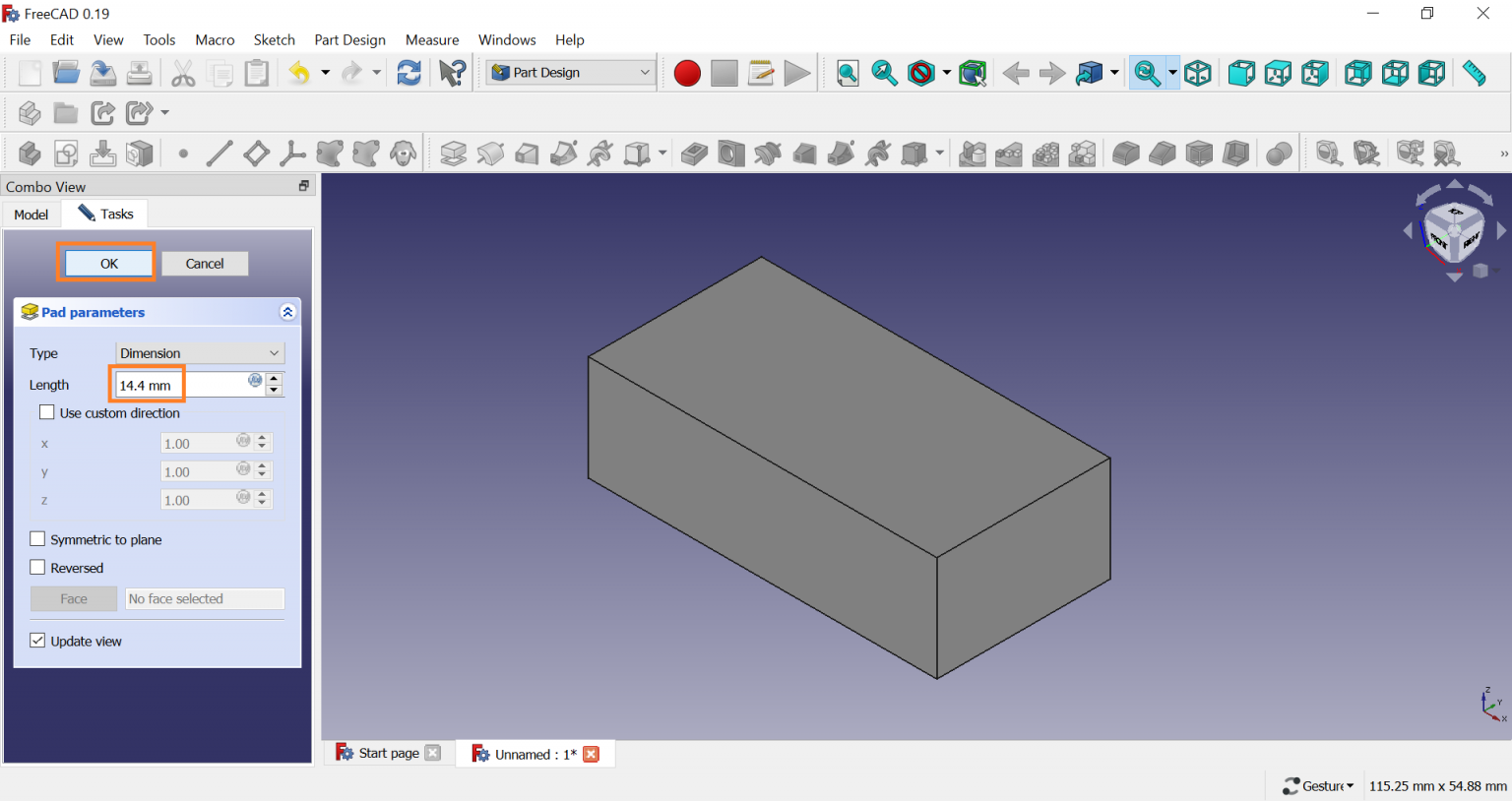This screenshot has height=801, width=1512.
Task: Open the Part Design workbench dropdown
Action: (x=571, y=73)
